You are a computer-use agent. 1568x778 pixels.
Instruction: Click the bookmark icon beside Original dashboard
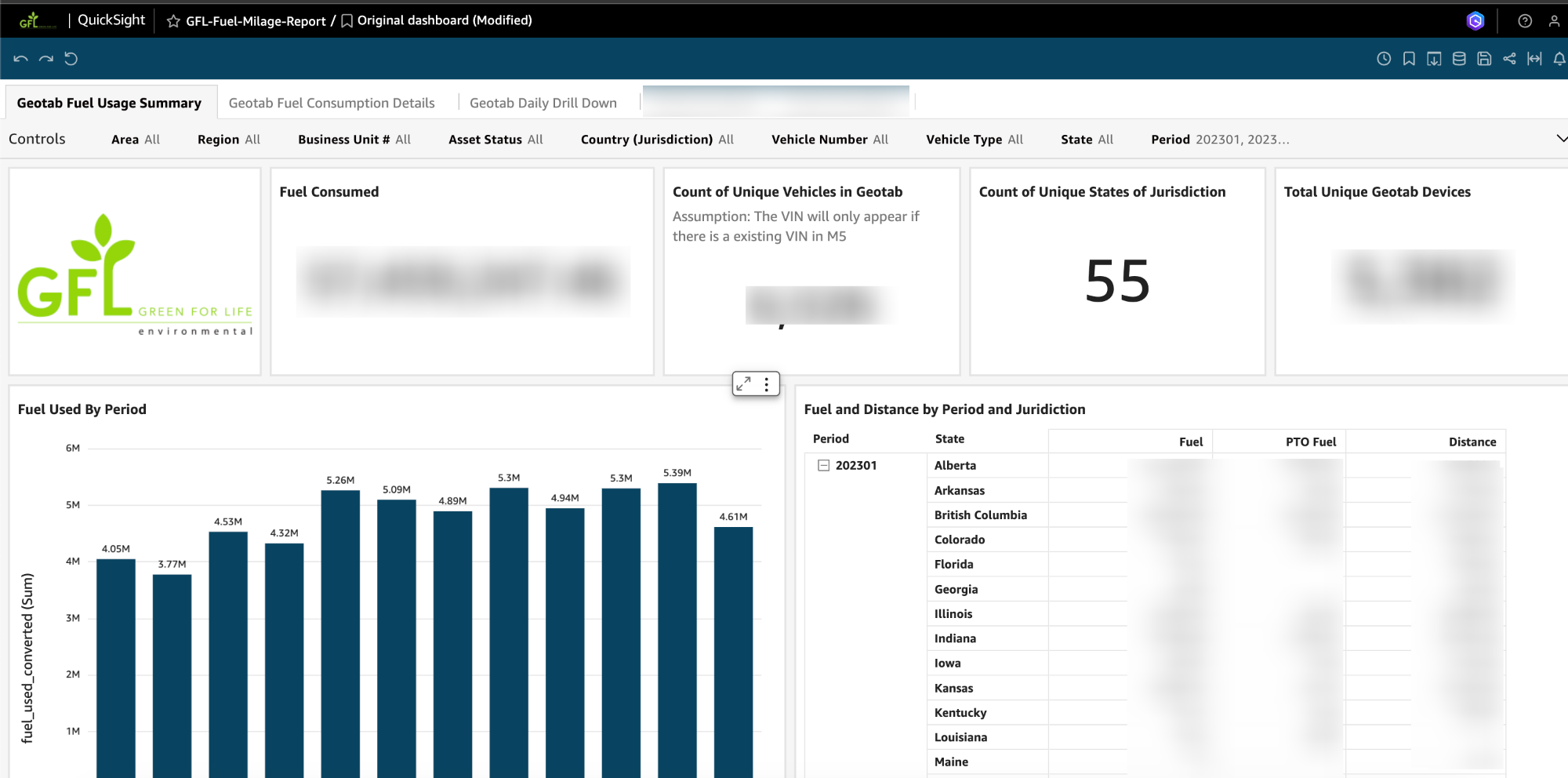coord(347,21)
